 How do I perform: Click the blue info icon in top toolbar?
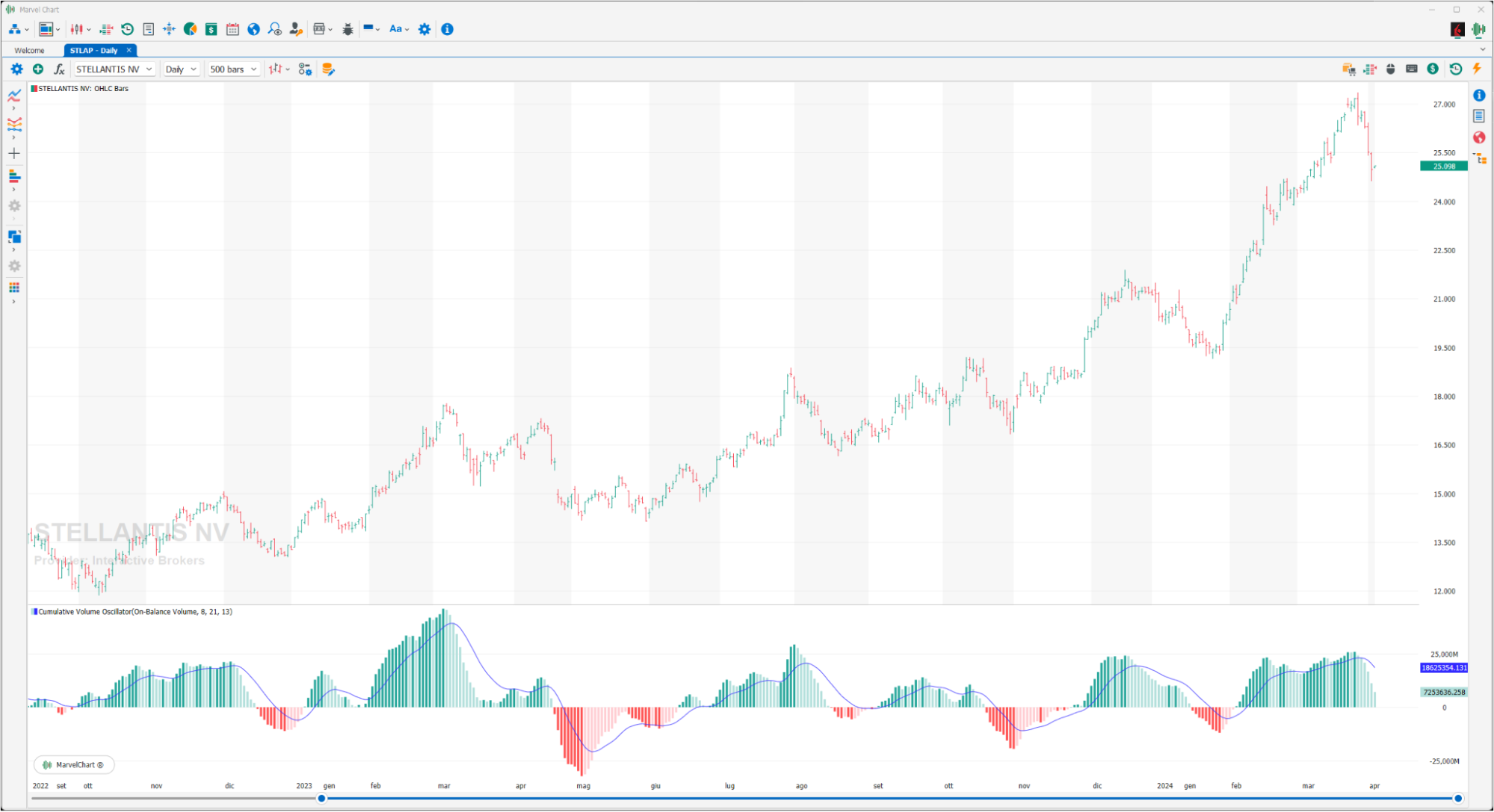pyautogui.click(x=447, y=29)
